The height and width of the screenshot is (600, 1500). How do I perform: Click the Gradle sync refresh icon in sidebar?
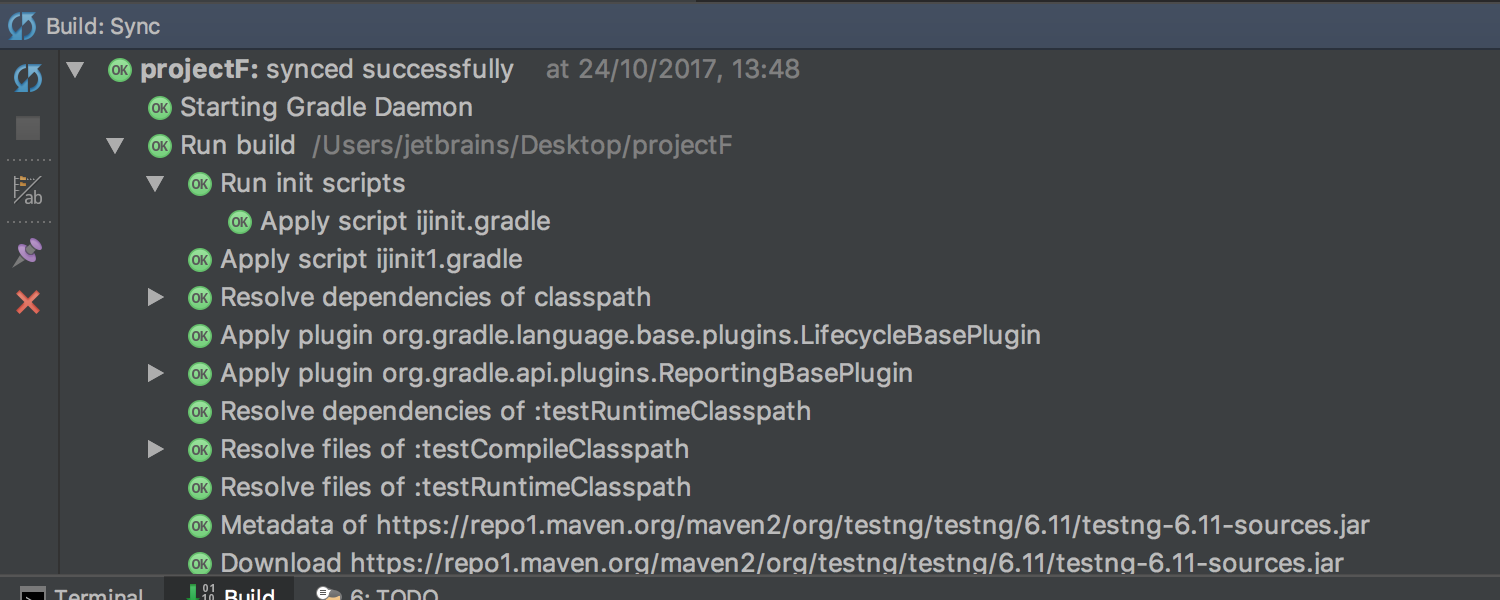28,78
